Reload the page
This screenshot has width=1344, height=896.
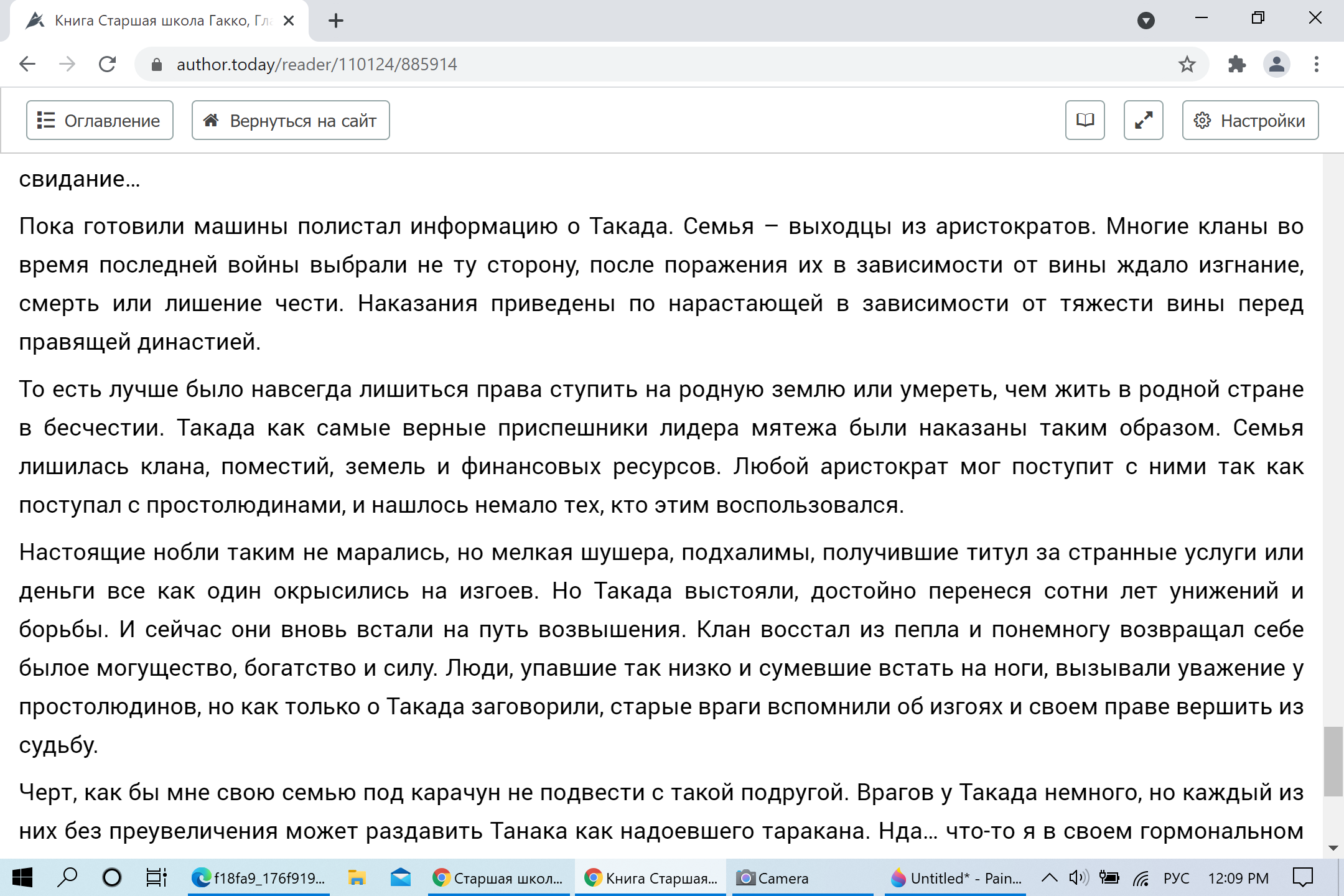click(107, 64)
